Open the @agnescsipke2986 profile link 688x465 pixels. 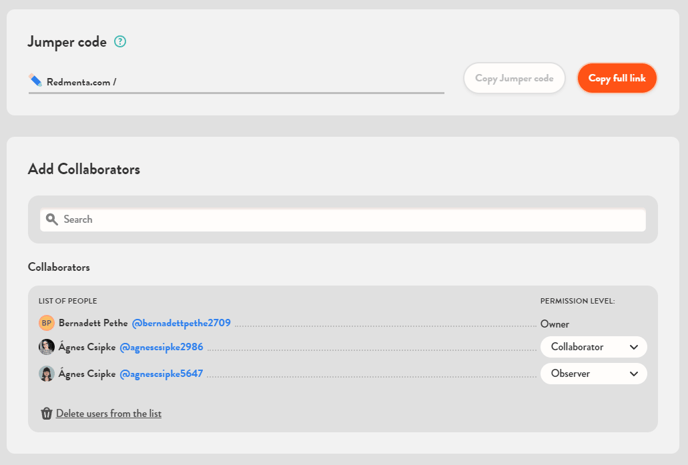(x=161, y=347)
